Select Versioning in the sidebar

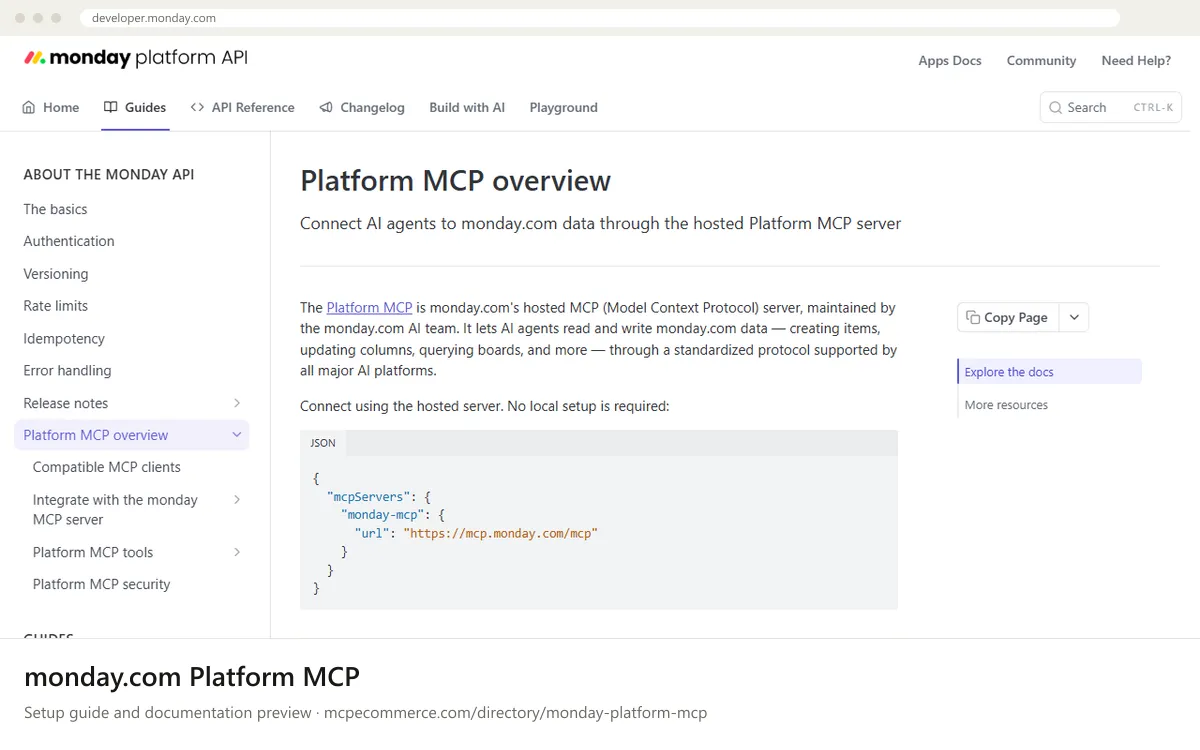56,274
